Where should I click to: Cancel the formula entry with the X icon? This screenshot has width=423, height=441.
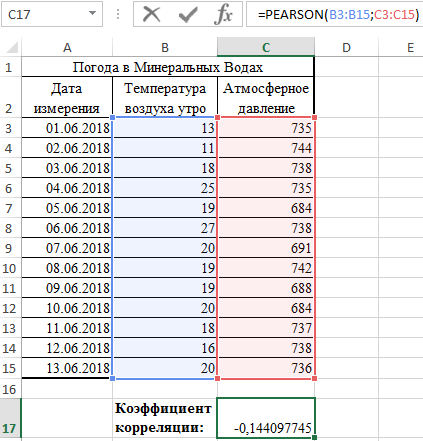click(152, 14)
